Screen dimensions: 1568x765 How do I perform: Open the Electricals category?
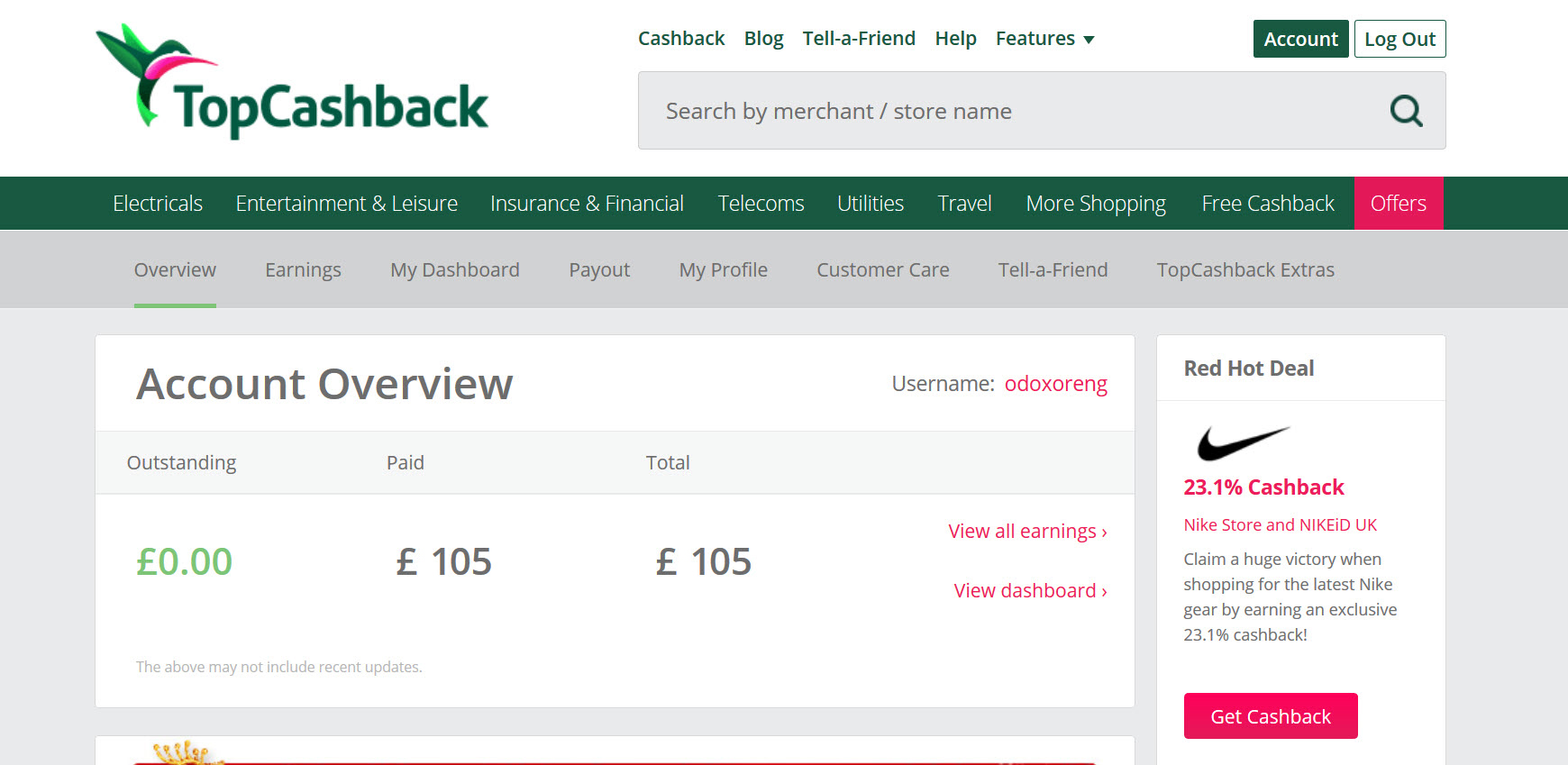click(158, 204)
